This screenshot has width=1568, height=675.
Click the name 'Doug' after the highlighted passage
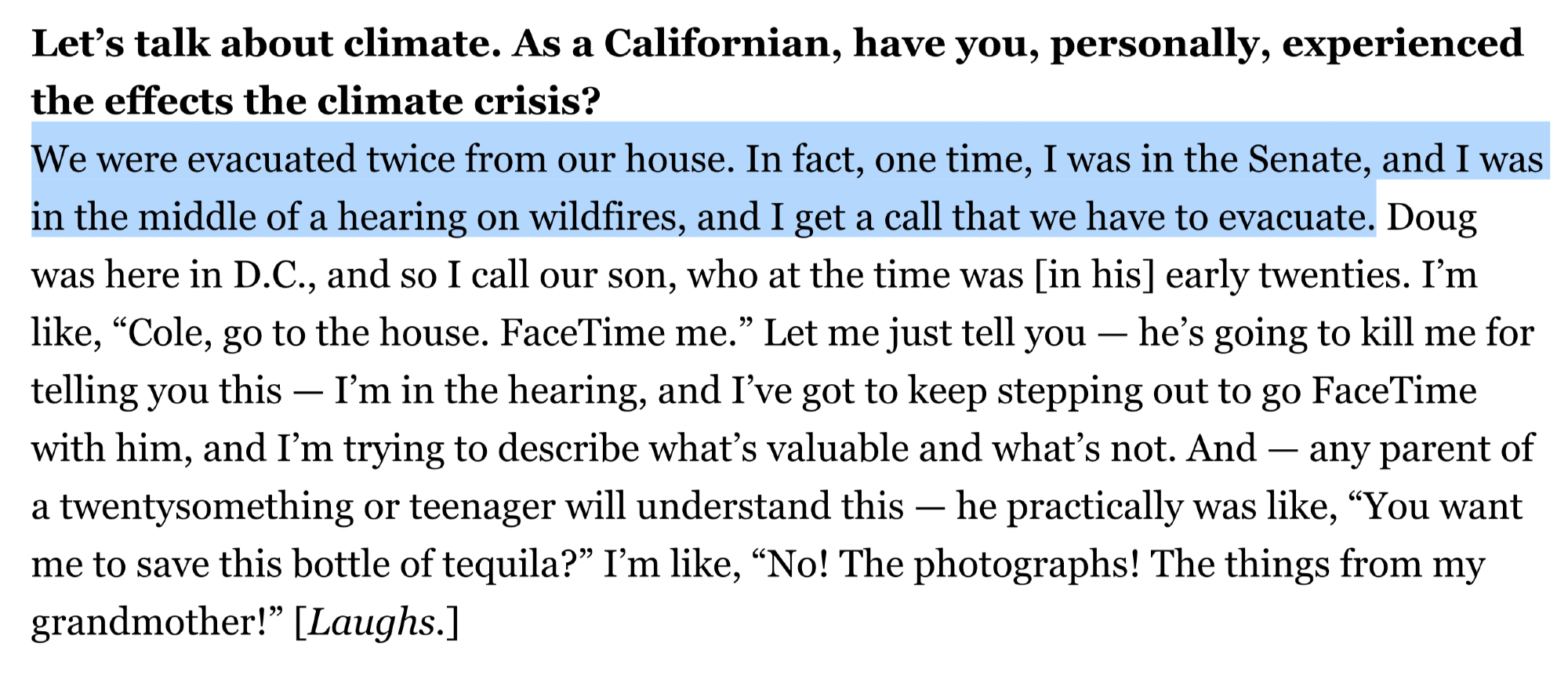[1432, 217]
